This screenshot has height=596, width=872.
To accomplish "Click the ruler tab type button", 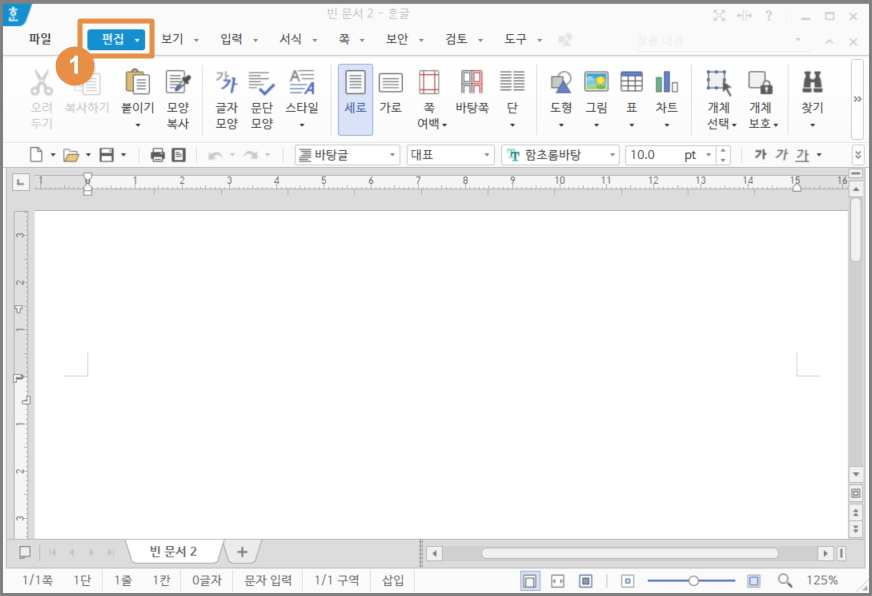I will coord(21,182).
